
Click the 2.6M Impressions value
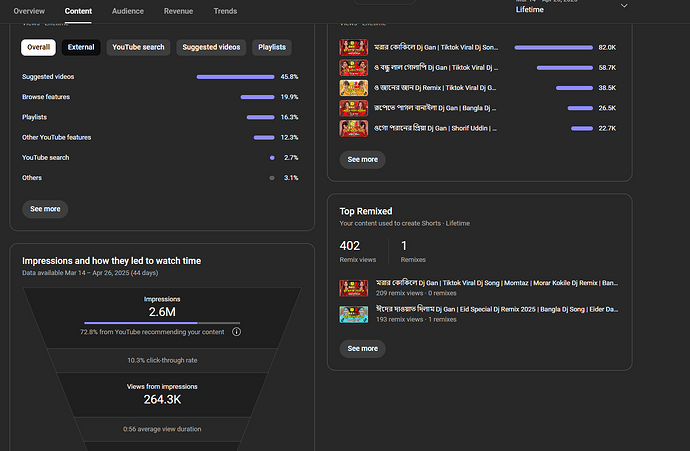tap(162, 312)
